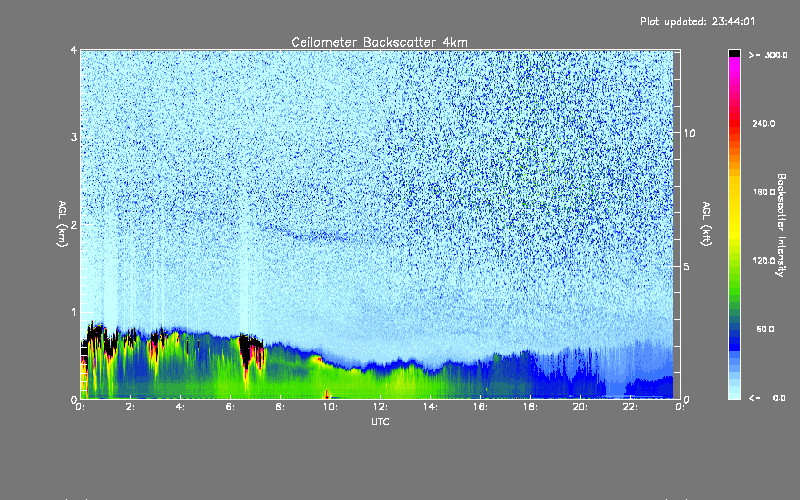This screenshot has height=500, width=800.
Task: Click the "6:" tick on UTC axis
Action: tap(230, 407)
